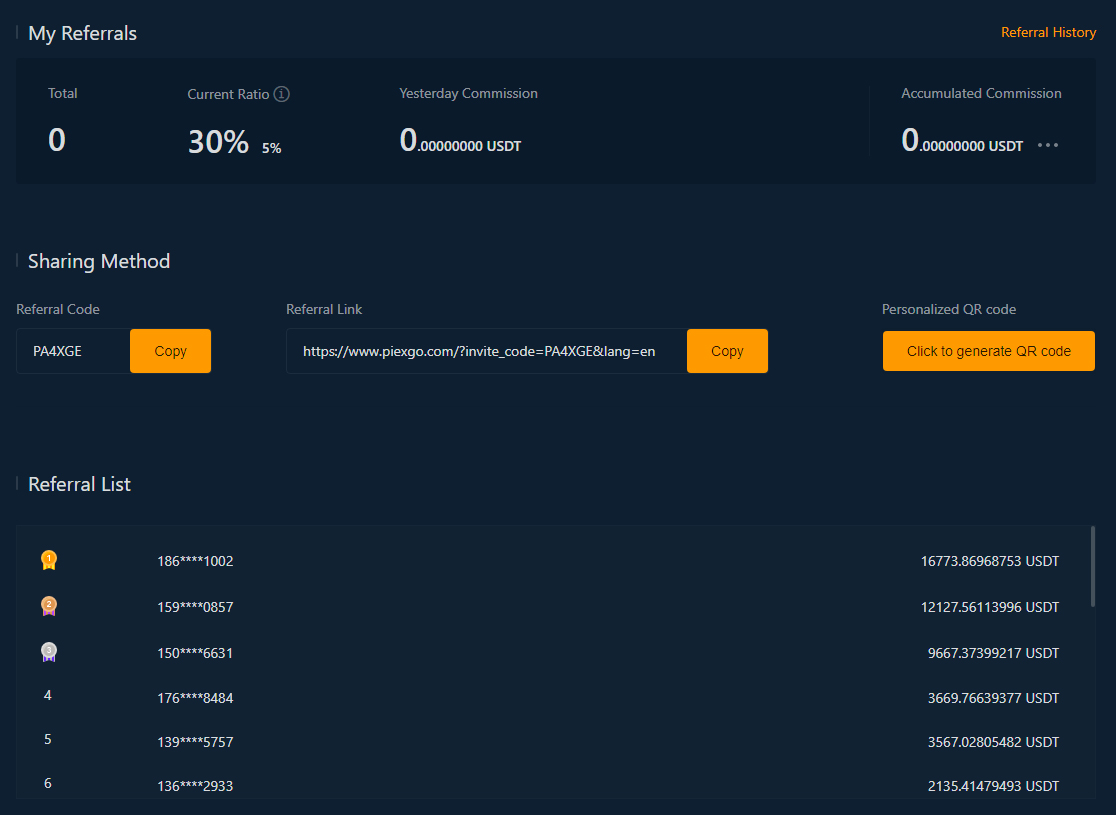Image resolution: width=1116 pixels, height=815 pixels.
Task: Select user 136****2933 in referral list
Action: coord(195,786)
